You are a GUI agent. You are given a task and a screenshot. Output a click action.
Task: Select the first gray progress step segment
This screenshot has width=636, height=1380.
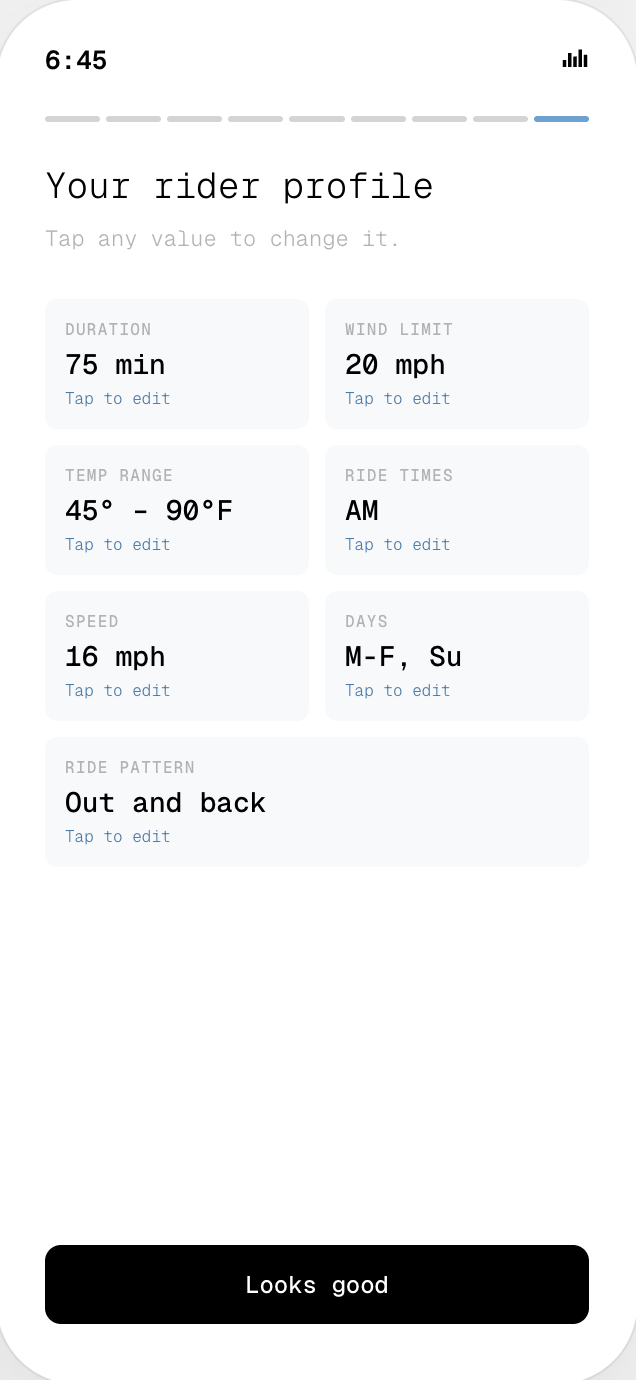(72, 119)
